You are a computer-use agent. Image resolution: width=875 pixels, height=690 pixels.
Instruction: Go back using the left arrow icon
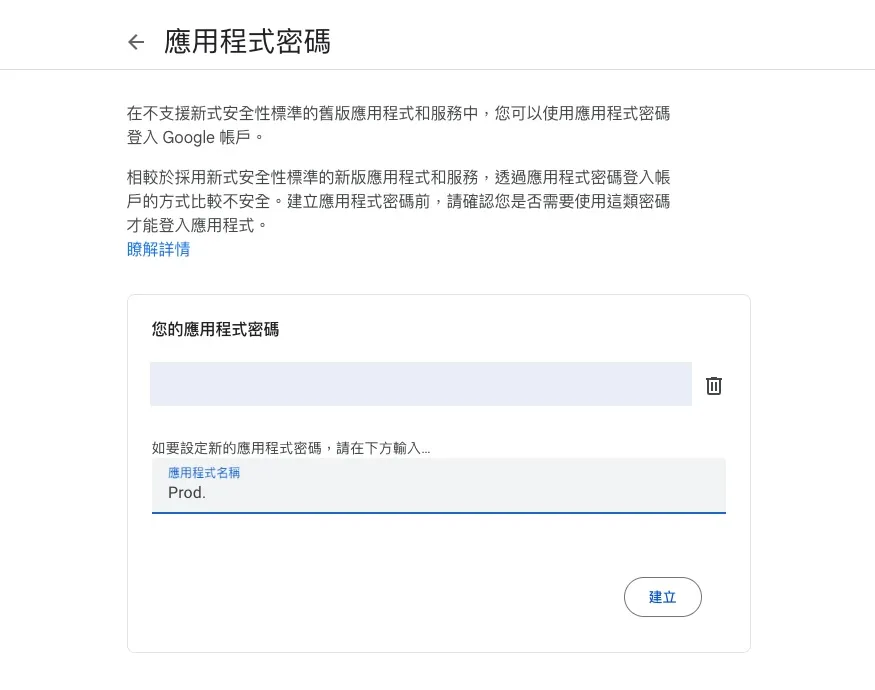[x=136, y=42]
